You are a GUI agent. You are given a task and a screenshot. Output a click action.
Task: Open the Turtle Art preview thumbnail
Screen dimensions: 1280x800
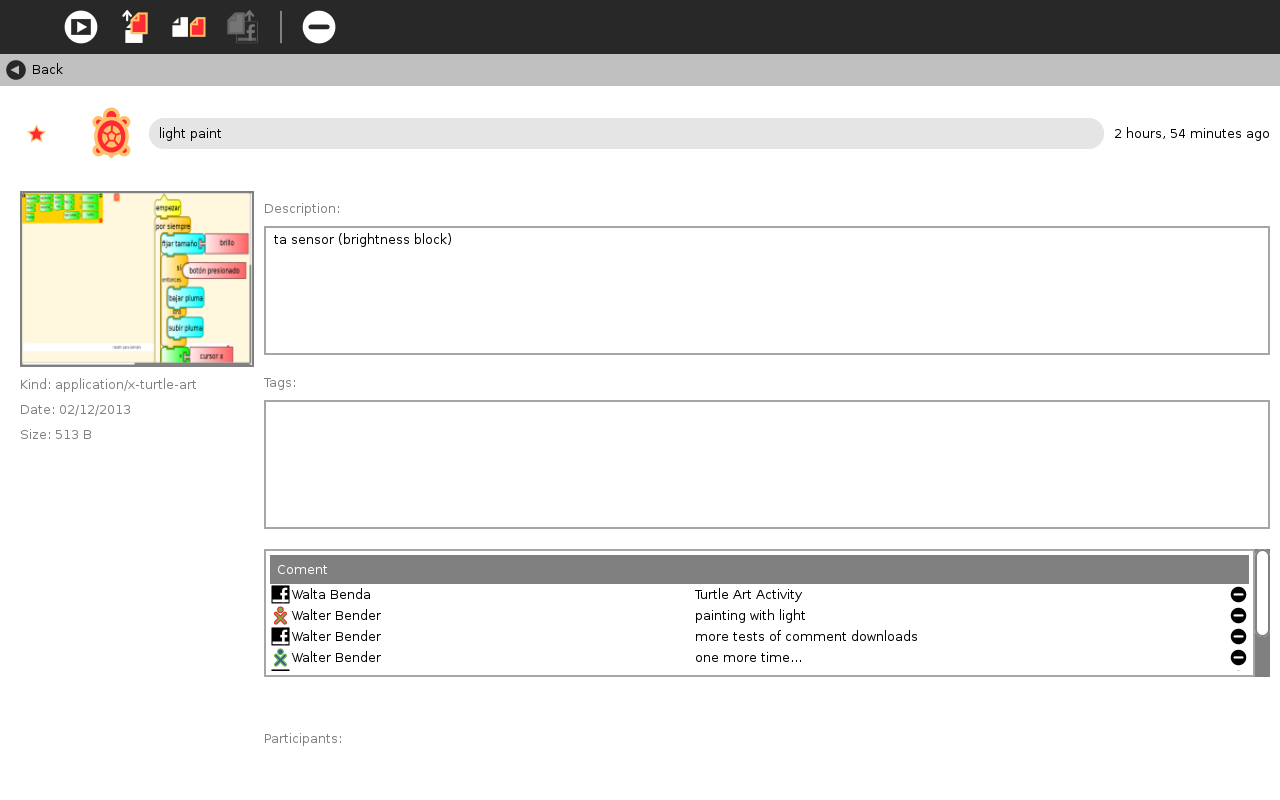[137, 279]
